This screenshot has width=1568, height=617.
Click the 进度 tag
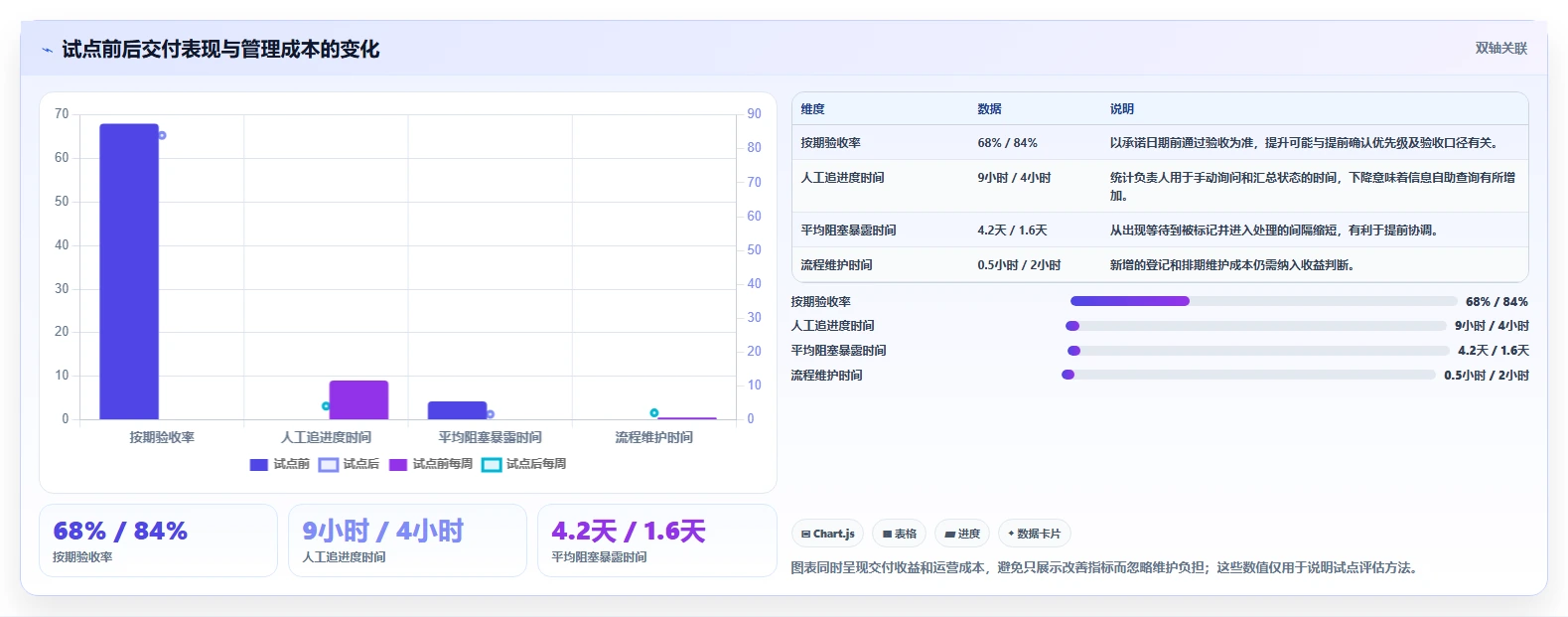962,534
